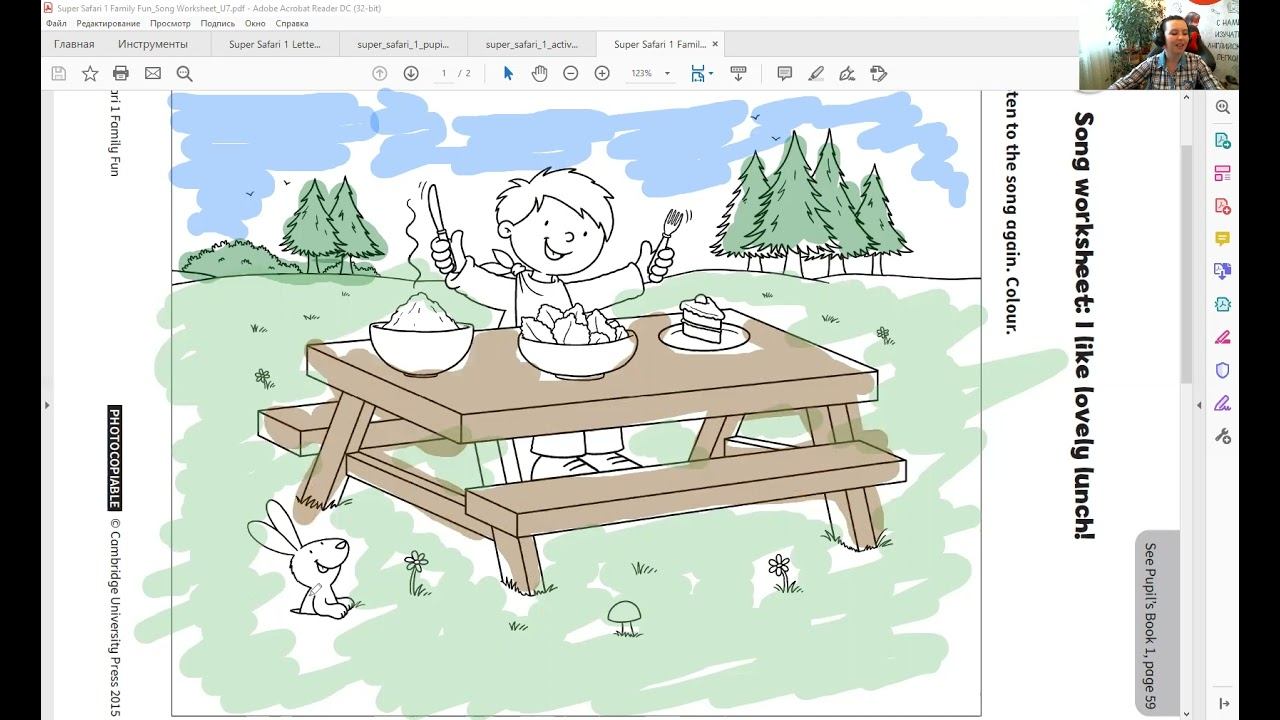Click the Fit page view icon
This screenshot has width=1280, height=720.
pos(697,73)
